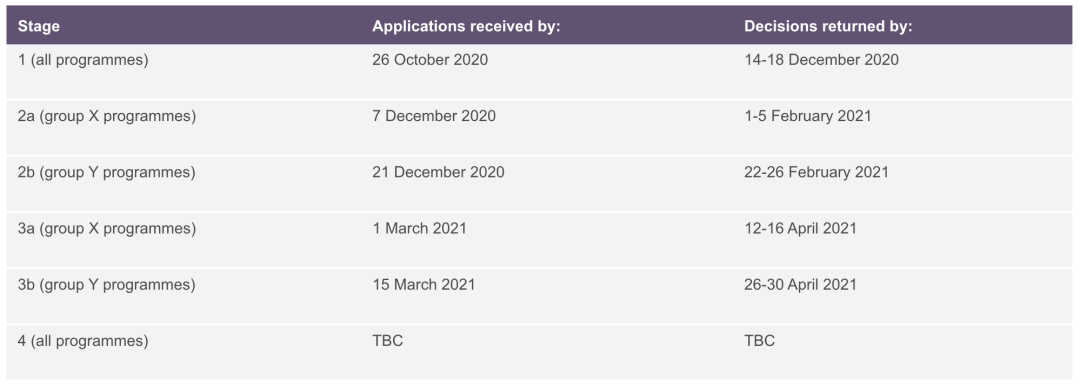1080x387 pixels.
Task: Select the 26 October 2020 cell
Action: coord(430,60)
